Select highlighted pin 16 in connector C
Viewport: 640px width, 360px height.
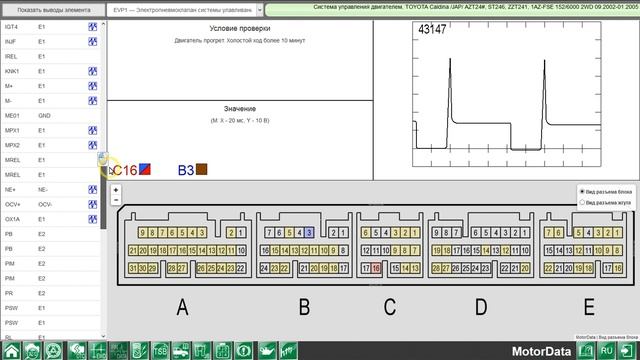(x=376, y=268)
